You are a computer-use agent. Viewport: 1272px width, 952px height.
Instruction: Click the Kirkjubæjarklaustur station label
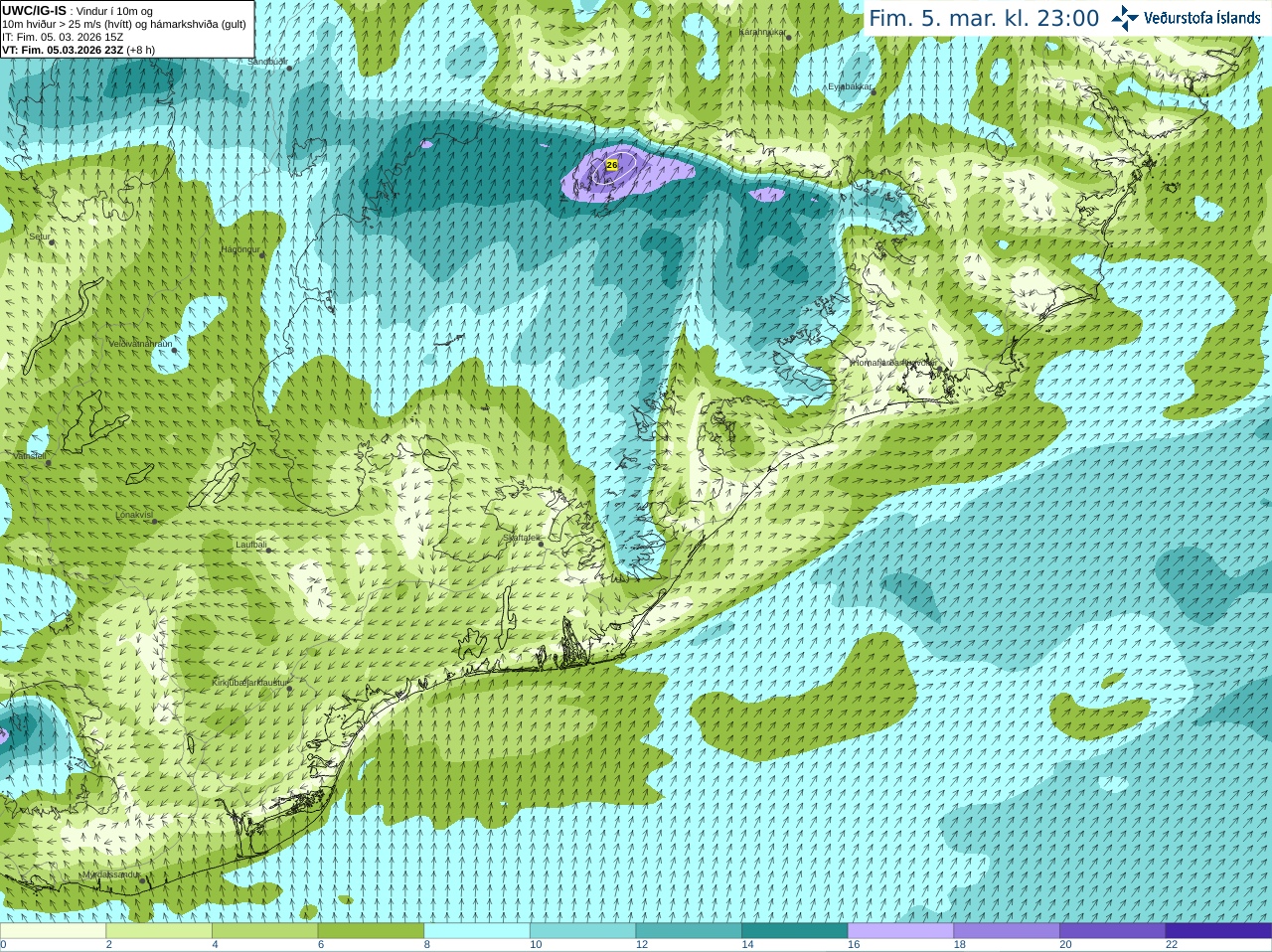pyautogui.click(x=250, y=683)
